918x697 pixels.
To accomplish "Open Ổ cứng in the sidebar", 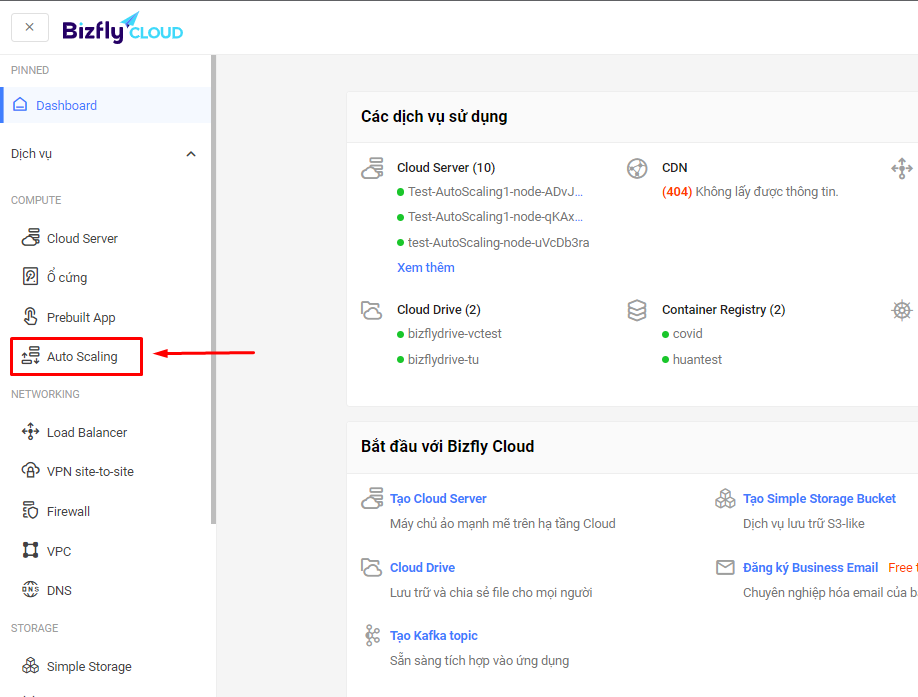I will point(67,277).
